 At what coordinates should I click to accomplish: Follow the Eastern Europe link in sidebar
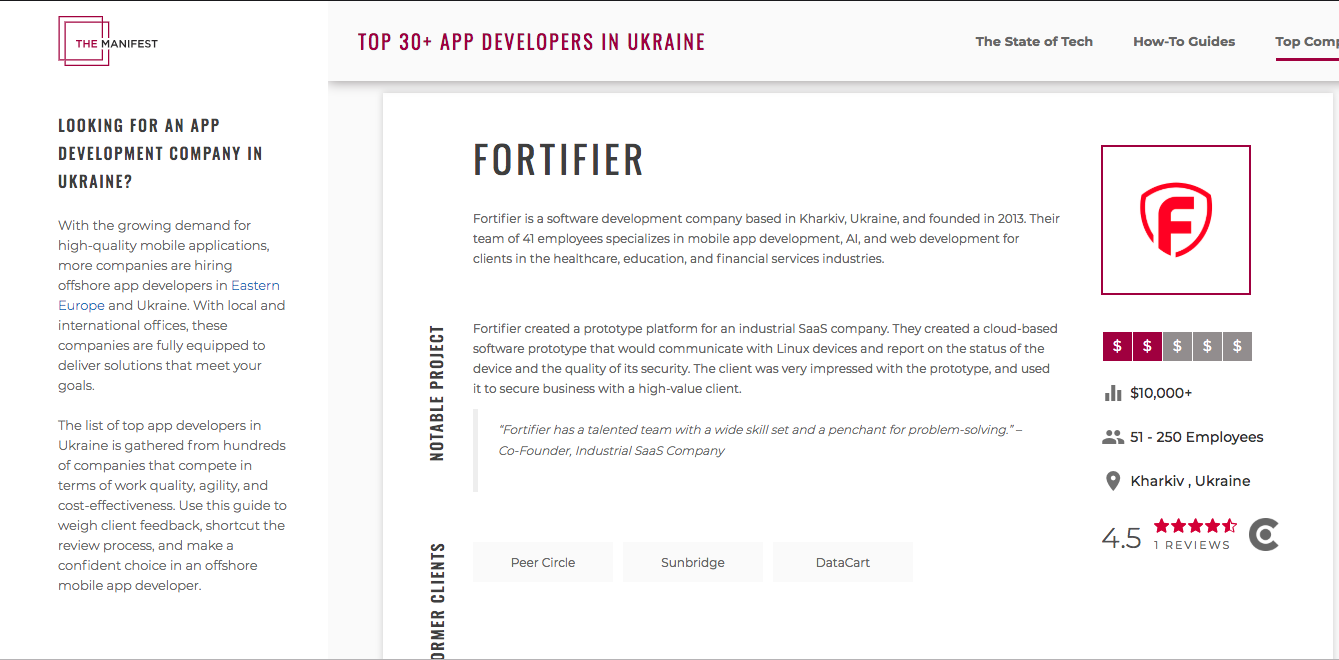point(169,295)
